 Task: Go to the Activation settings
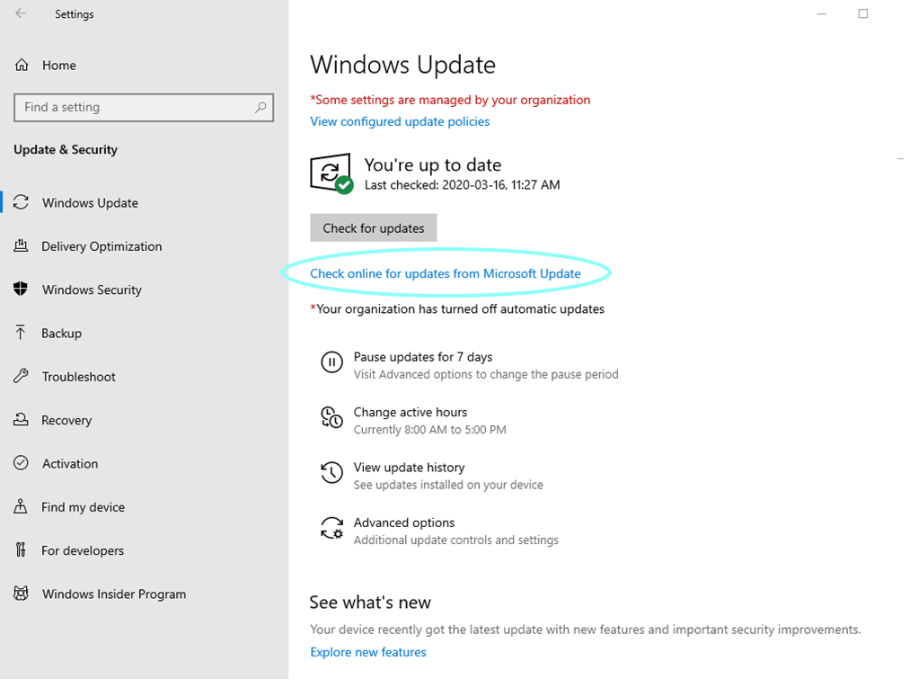tap(70, 464)
